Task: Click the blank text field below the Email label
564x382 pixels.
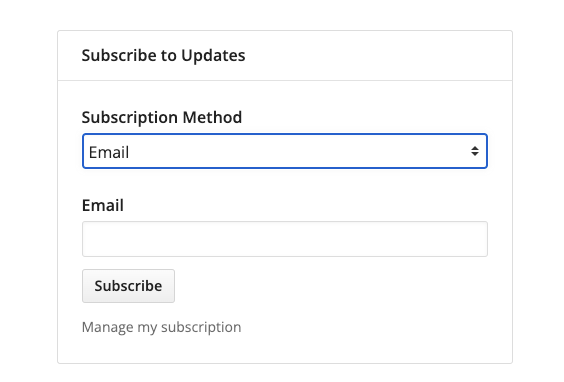Action: pos(285,239)
